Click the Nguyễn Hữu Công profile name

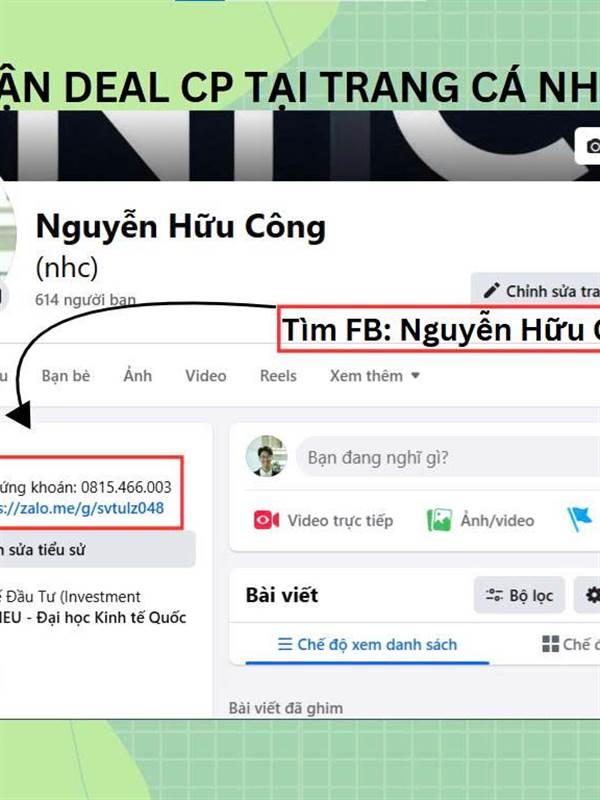[x=181, y=226]
